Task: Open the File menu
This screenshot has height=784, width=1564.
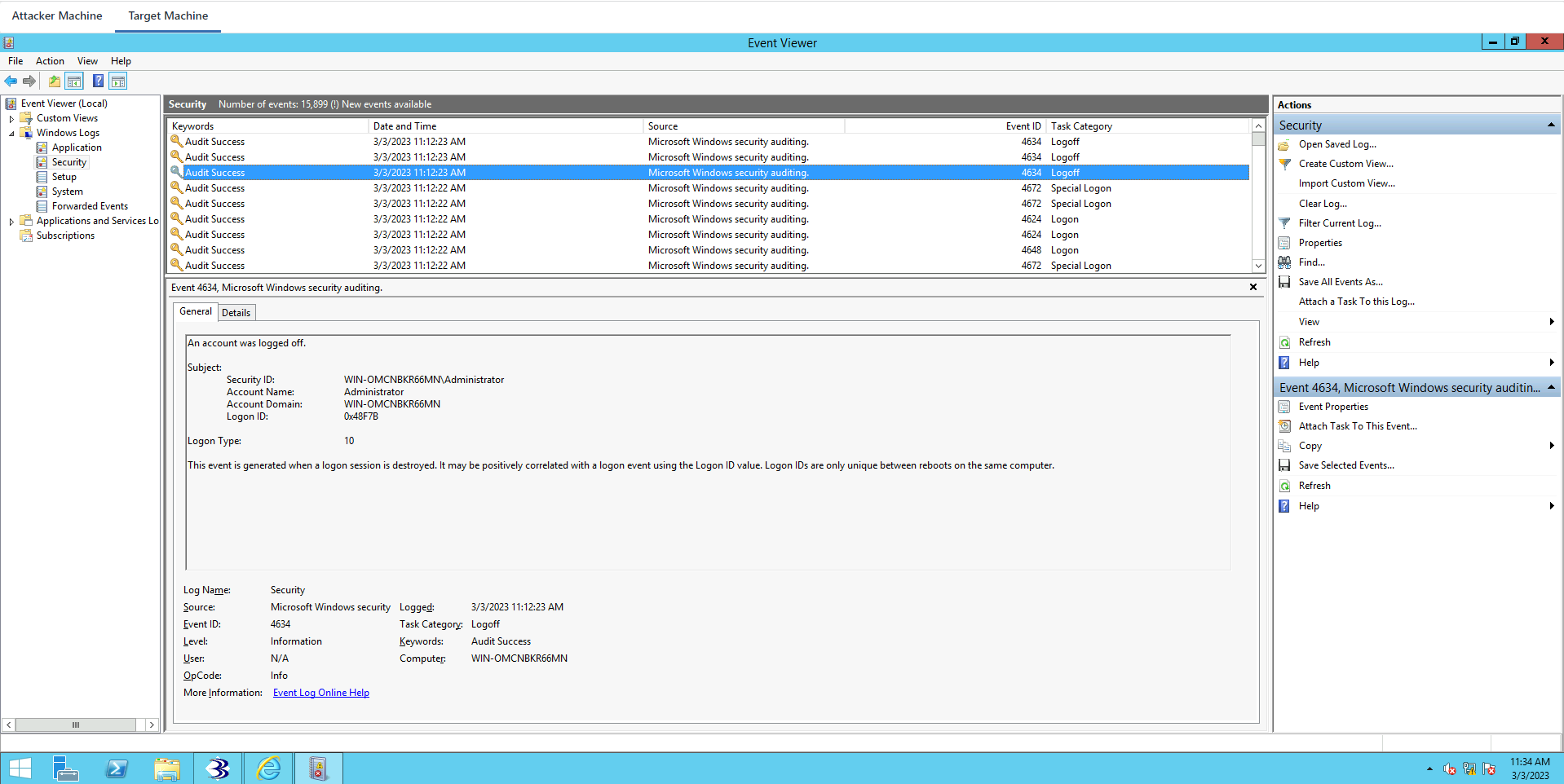Action: tap(15, 61)
